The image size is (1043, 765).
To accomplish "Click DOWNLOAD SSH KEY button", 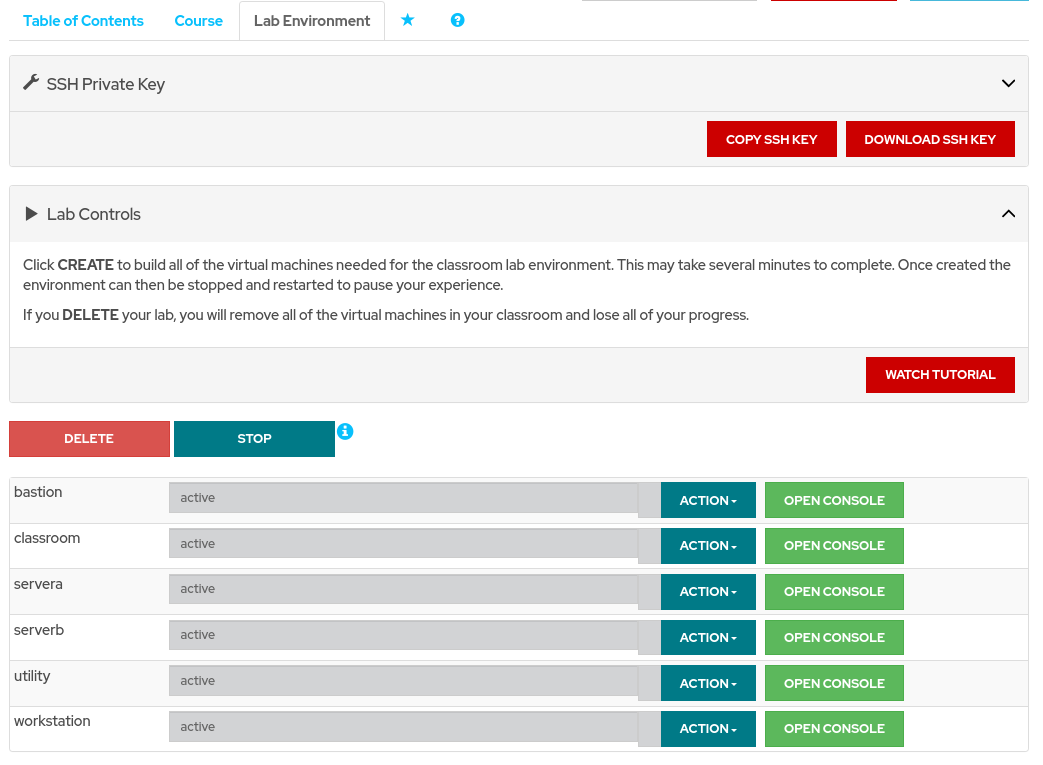I will point(930,140).
